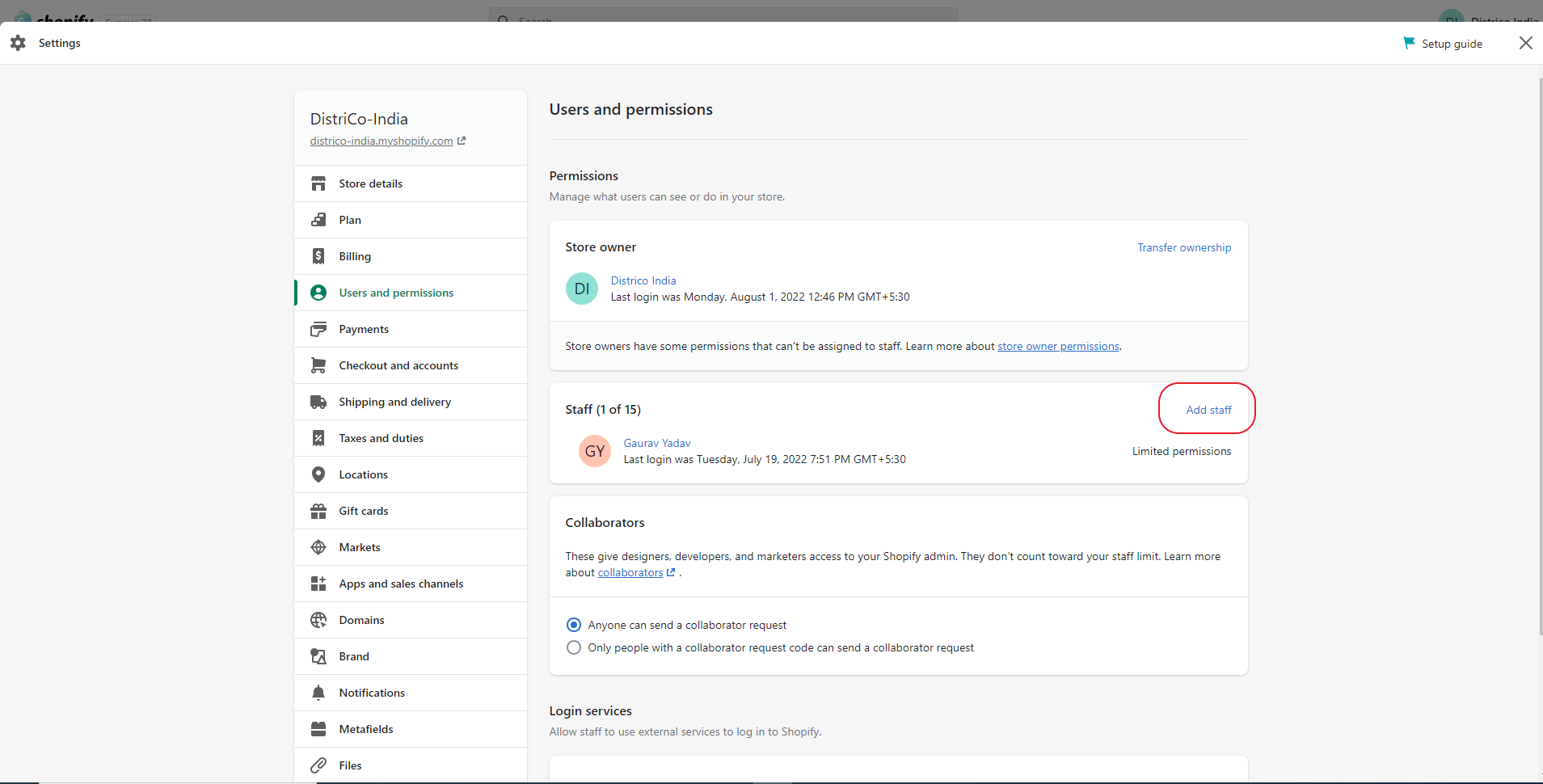
Task: Click the Gift cards present icon
Action: 318,511
